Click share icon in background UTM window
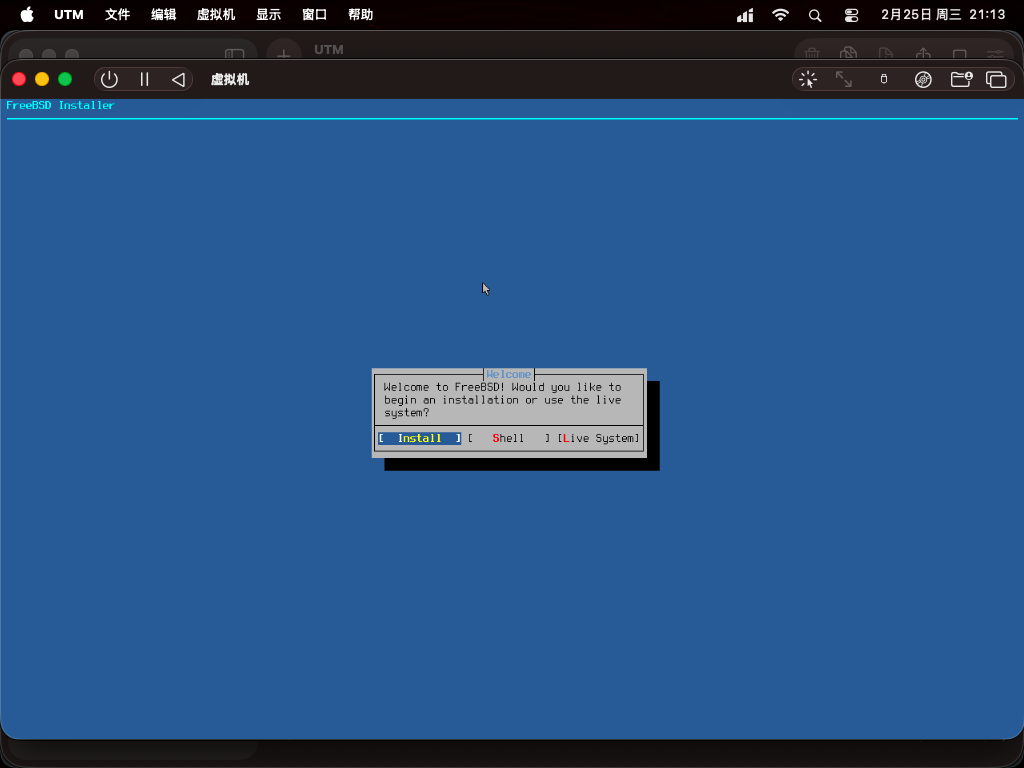 click(923, 54)
